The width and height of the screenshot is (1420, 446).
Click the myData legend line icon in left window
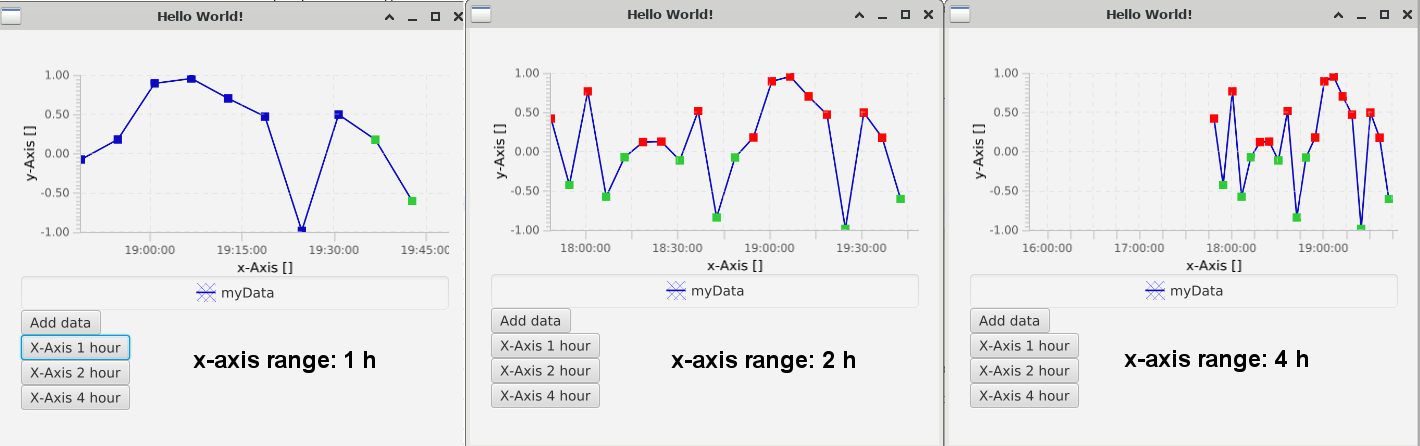[206, 293]
